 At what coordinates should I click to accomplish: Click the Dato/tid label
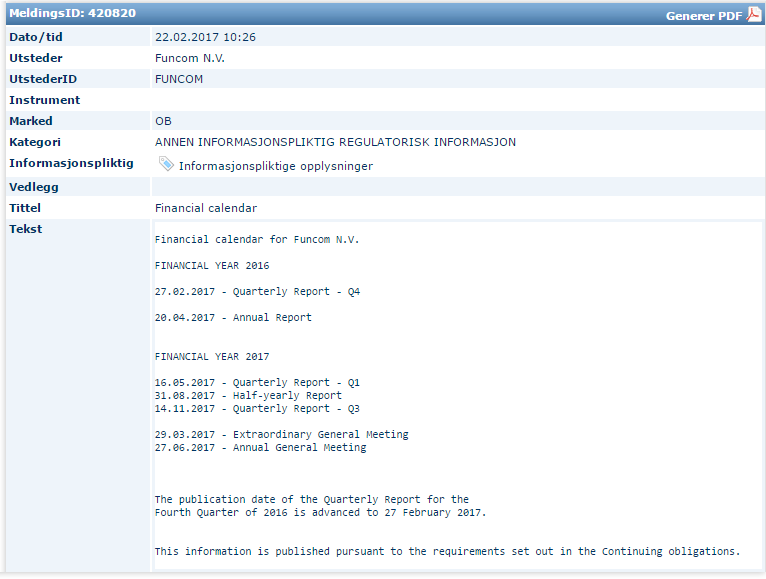click(x=36, y=37)
